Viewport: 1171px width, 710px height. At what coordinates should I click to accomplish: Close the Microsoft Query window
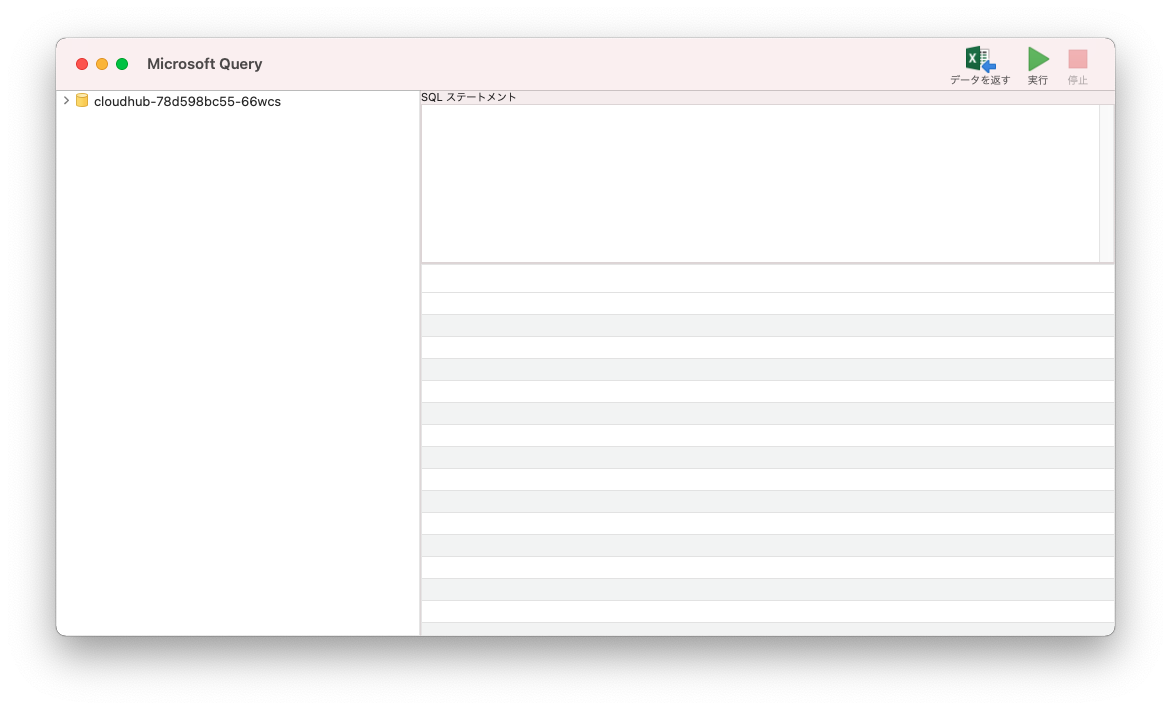pyautogui.click(x=82, y=64)
